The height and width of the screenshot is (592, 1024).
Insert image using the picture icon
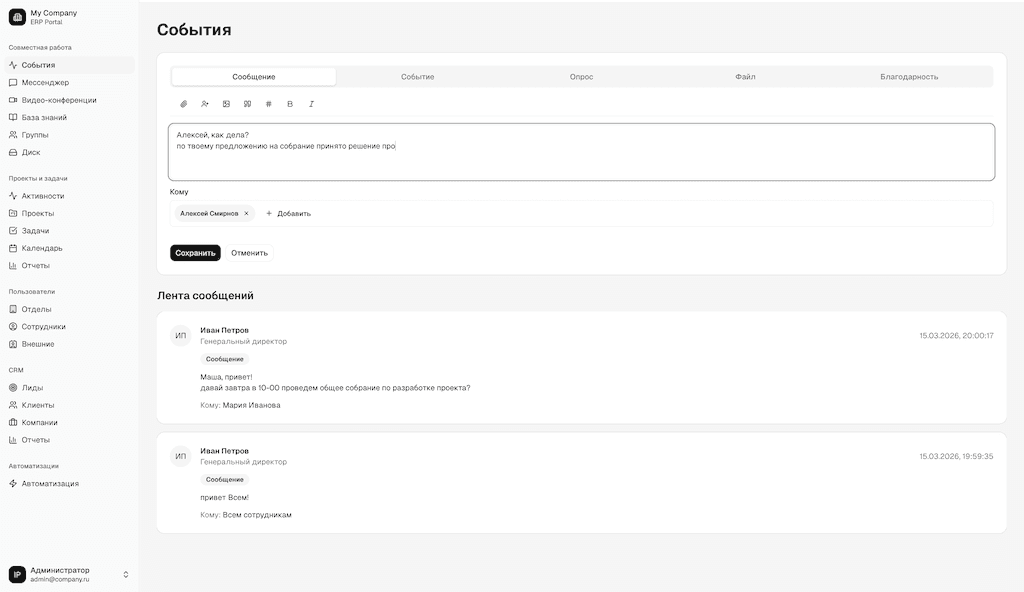pyautogui.click(x=226, y=104)
